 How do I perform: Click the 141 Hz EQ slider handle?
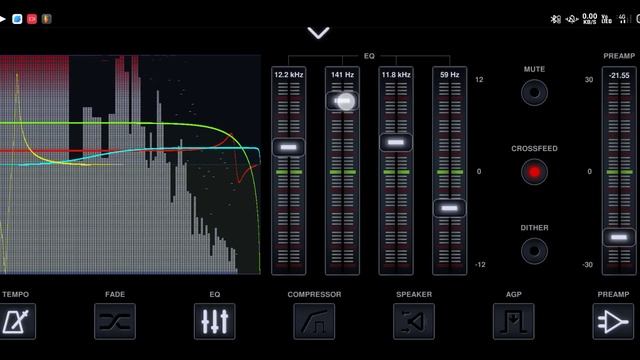click(x=342, y=101)
